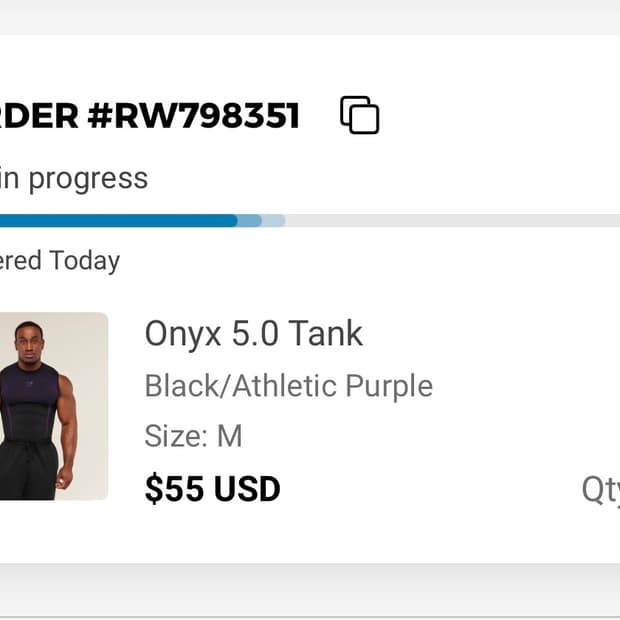Open the Onyx 5.0 Tank product link
The width and height of the screenshot is (620, 620).
253,334
